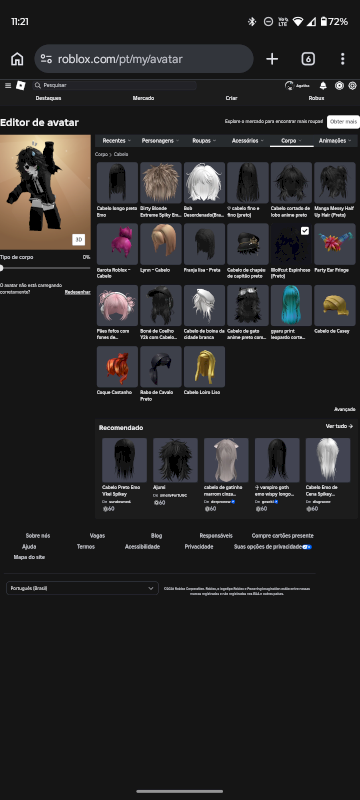
Task: Select Dirty Blonde Extreme Spiky hair
Action: point(161,183)
